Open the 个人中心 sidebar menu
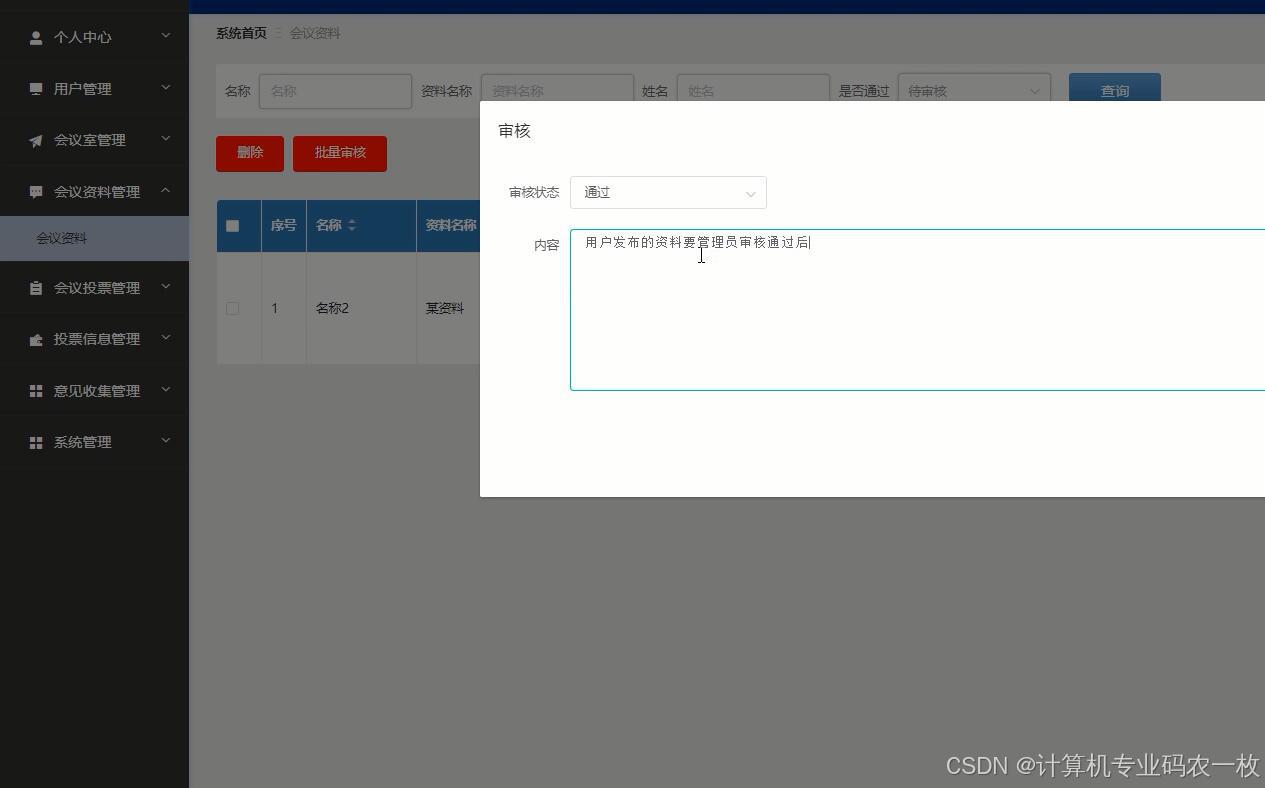1265x788 pixels. click(94, 37)
